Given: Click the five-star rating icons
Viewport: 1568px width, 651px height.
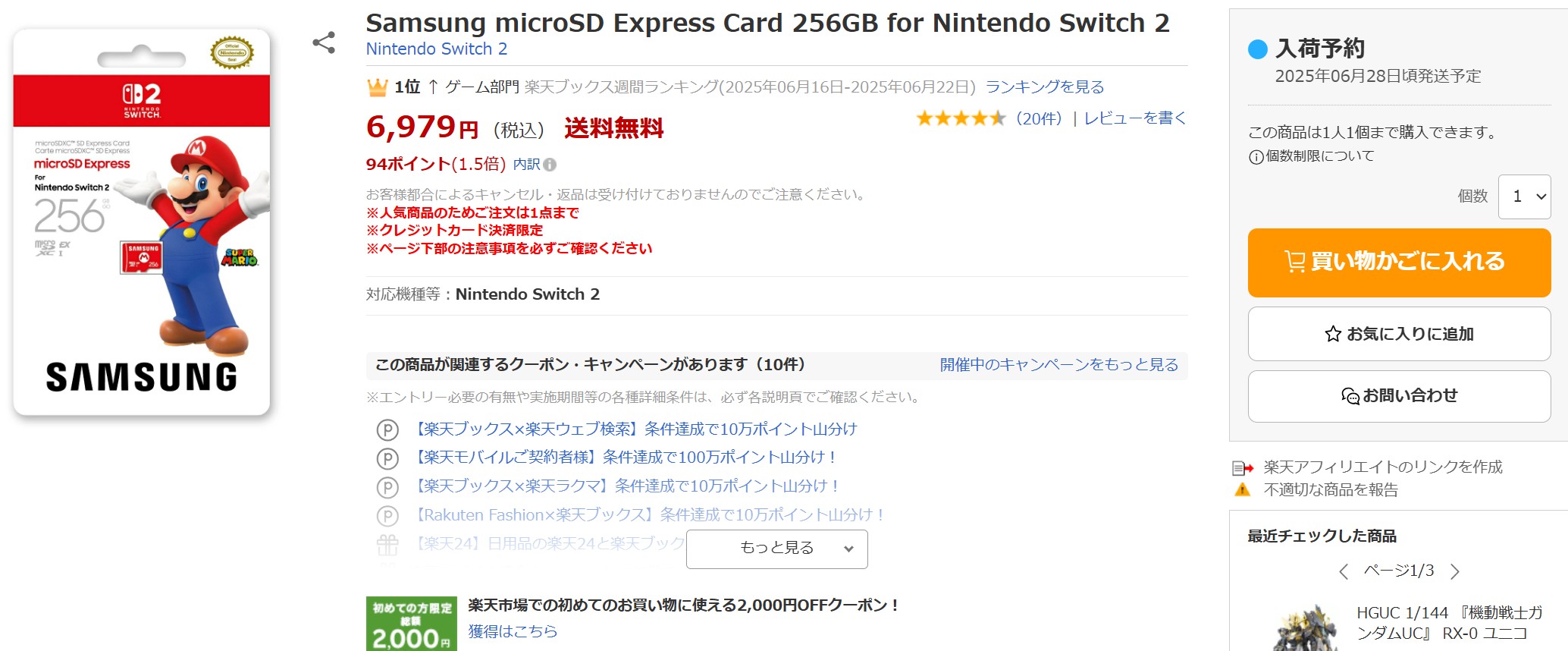Looking at the screenshot, I should pyautogui.click(x=961, y=118).
